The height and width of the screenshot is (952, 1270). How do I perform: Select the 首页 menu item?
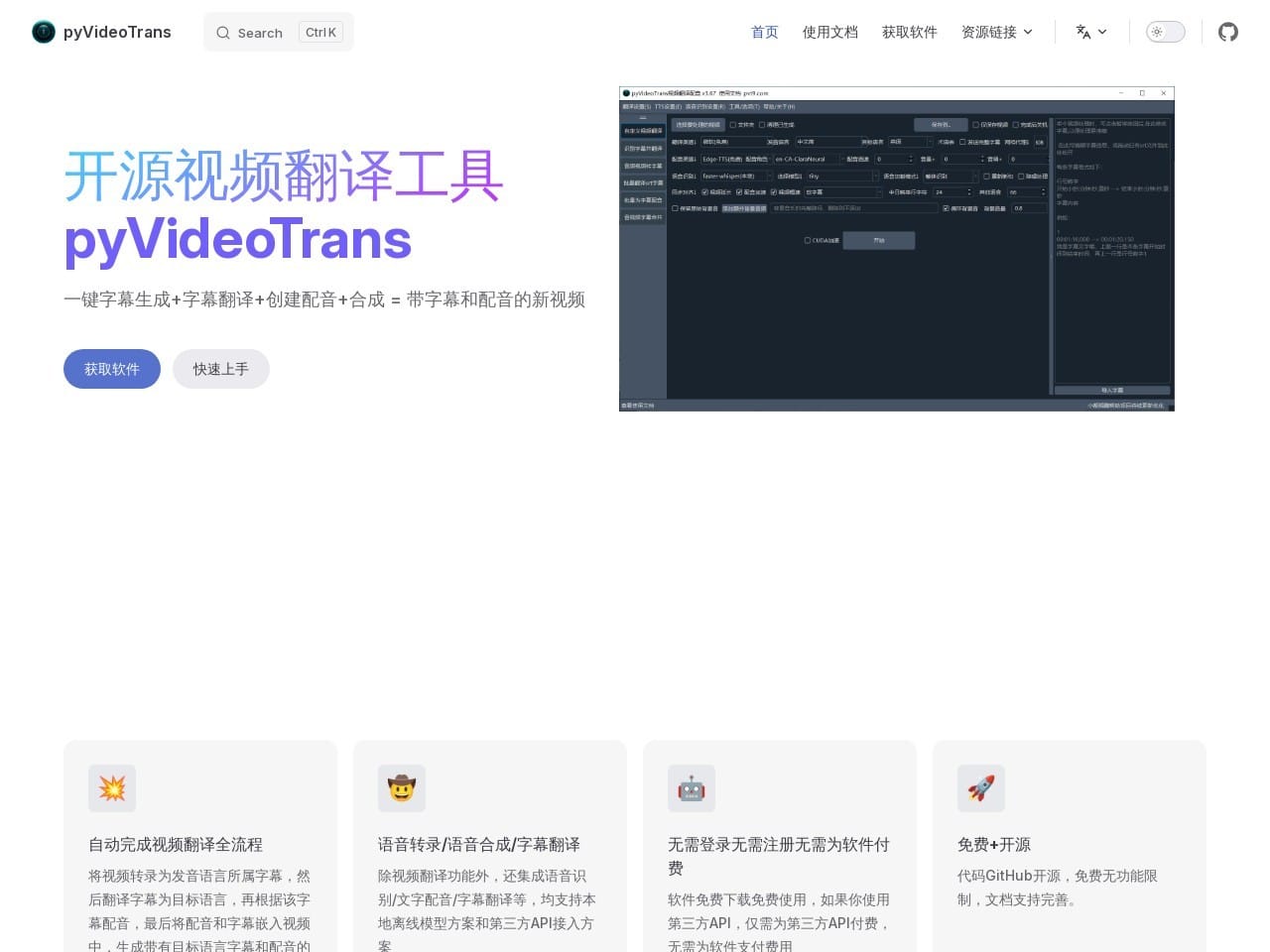[x=764, y=32]
